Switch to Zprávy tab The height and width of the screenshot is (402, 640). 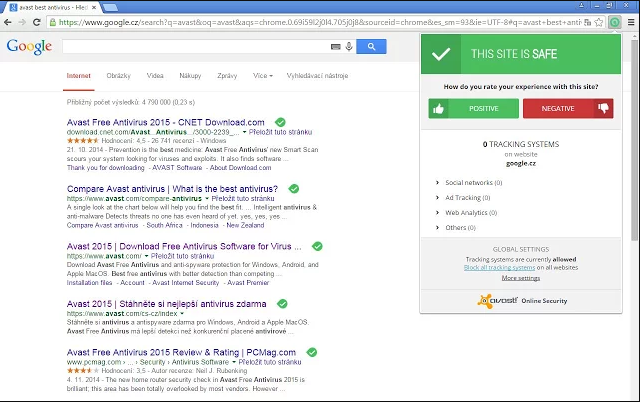click(x=227, y=76)
